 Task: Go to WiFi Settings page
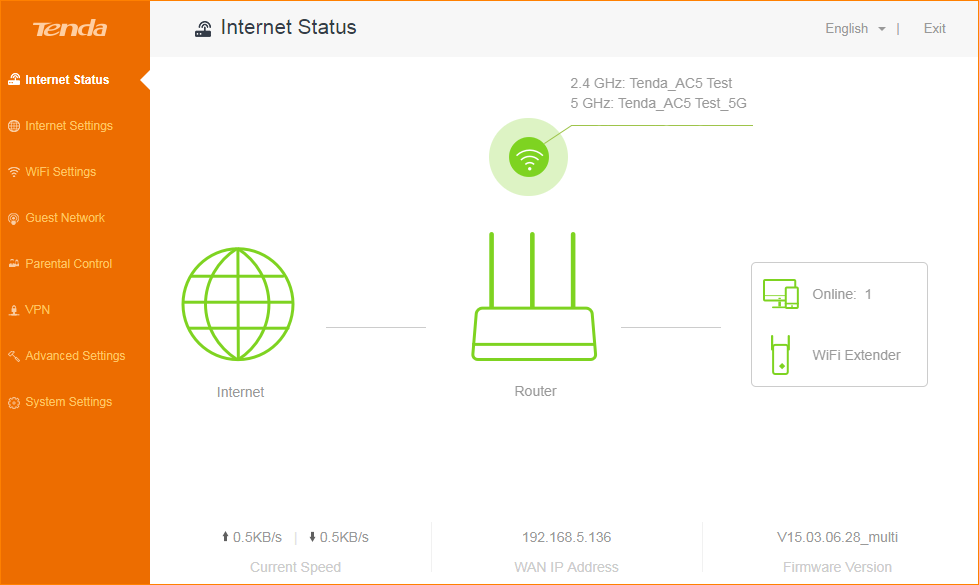(60, 172)
